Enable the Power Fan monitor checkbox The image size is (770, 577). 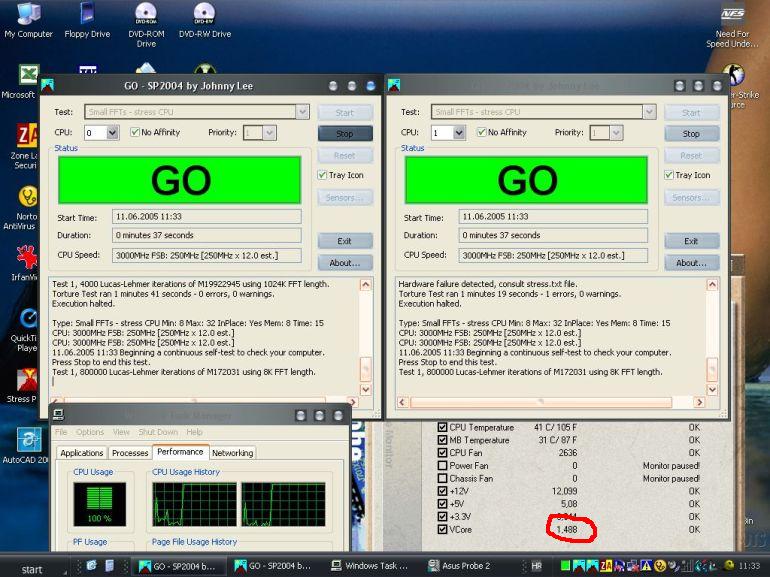443,465
